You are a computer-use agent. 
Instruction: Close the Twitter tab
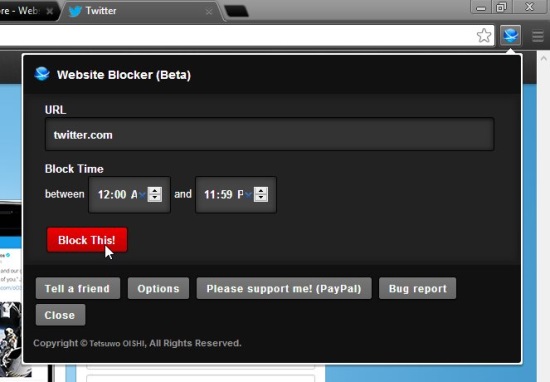point(209,12)
